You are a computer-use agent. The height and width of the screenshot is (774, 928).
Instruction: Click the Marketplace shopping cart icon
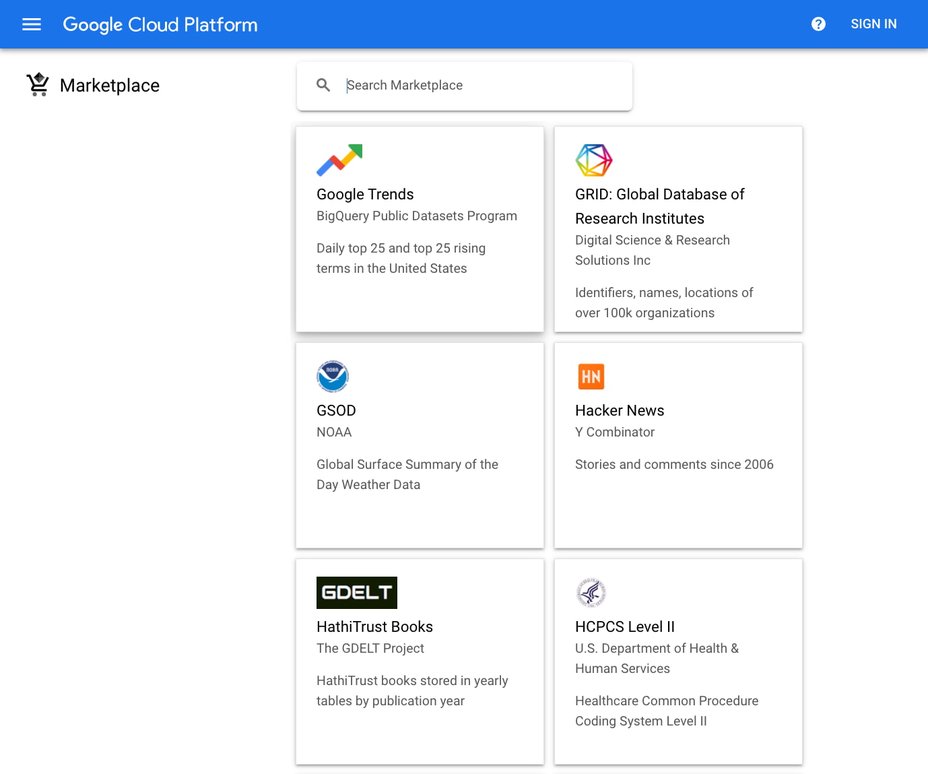point(38,84)
